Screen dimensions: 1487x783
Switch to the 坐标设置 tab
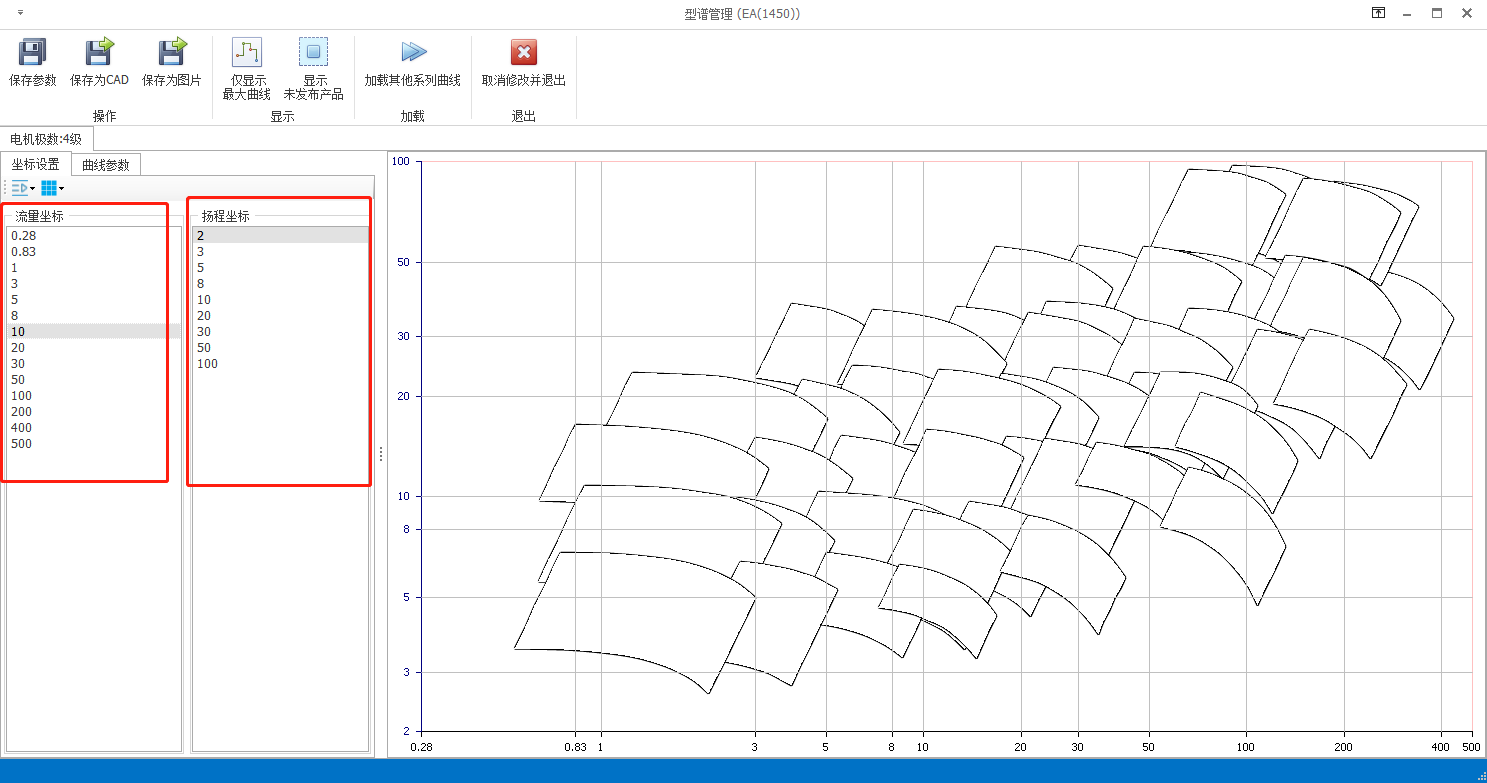(36, 164)
